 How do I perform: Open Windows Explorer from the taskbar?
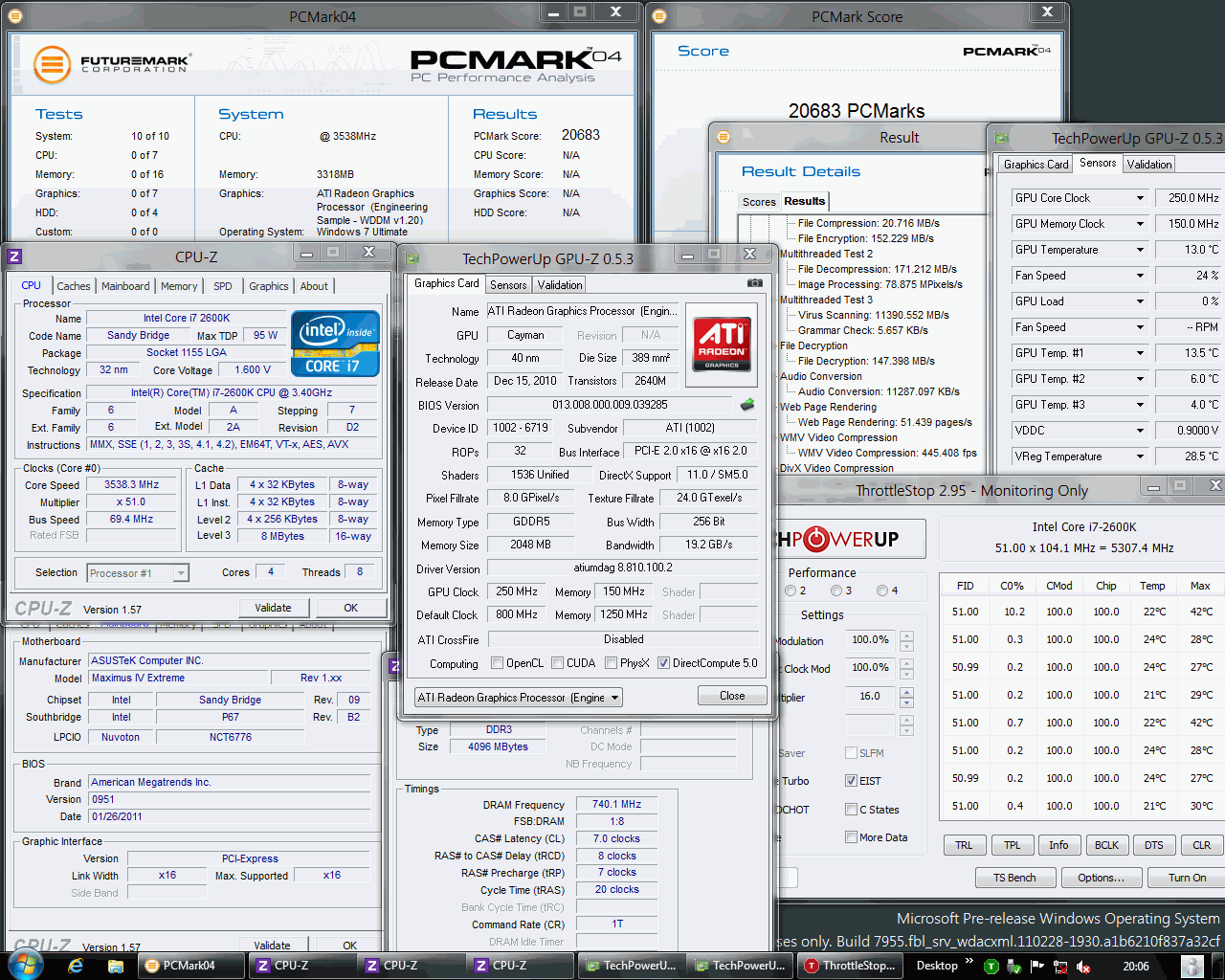point(116,966)
